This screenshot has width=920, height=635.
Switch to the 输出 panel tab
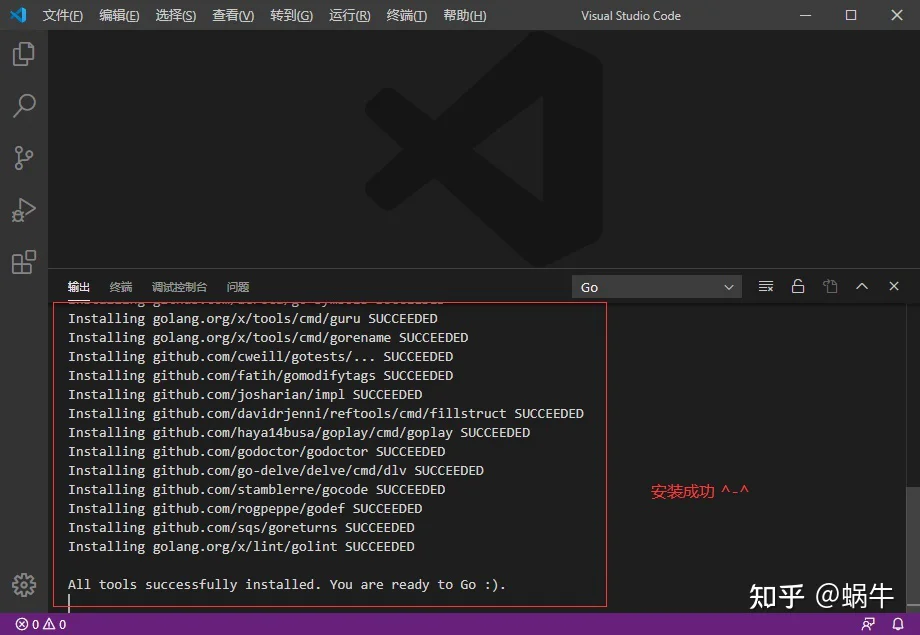(79, 287)
